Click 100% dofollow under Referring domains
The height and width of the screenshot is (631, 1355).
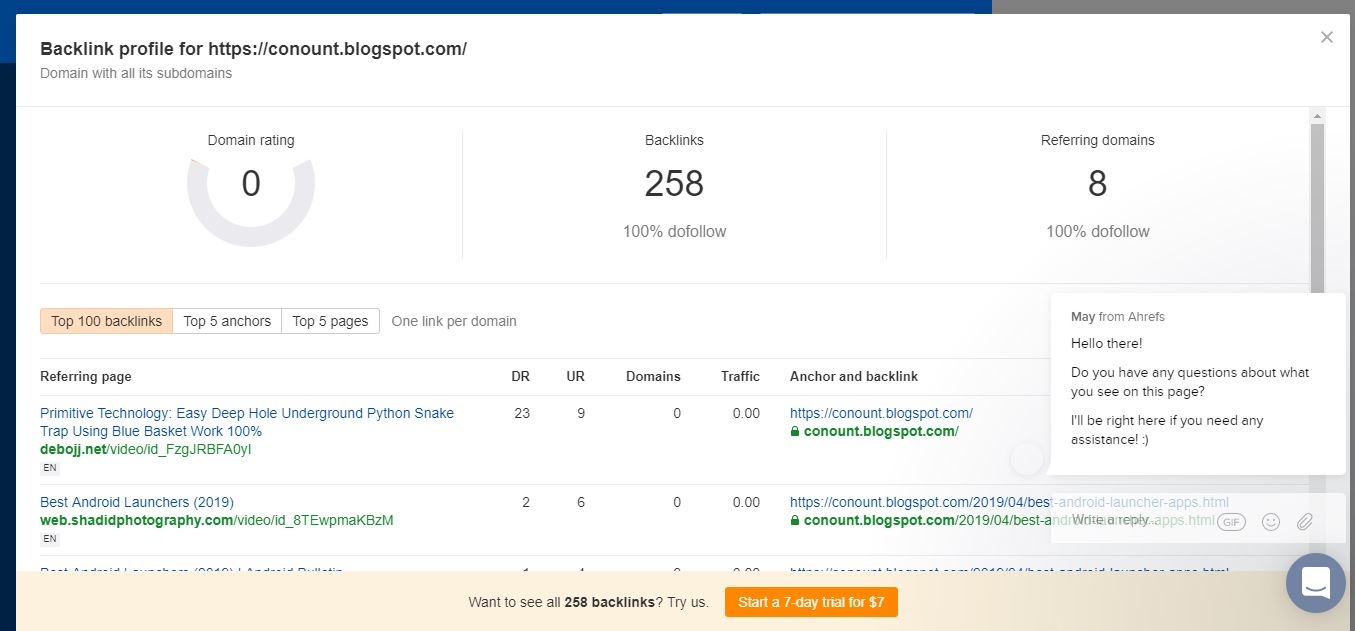pos(1097,231)
